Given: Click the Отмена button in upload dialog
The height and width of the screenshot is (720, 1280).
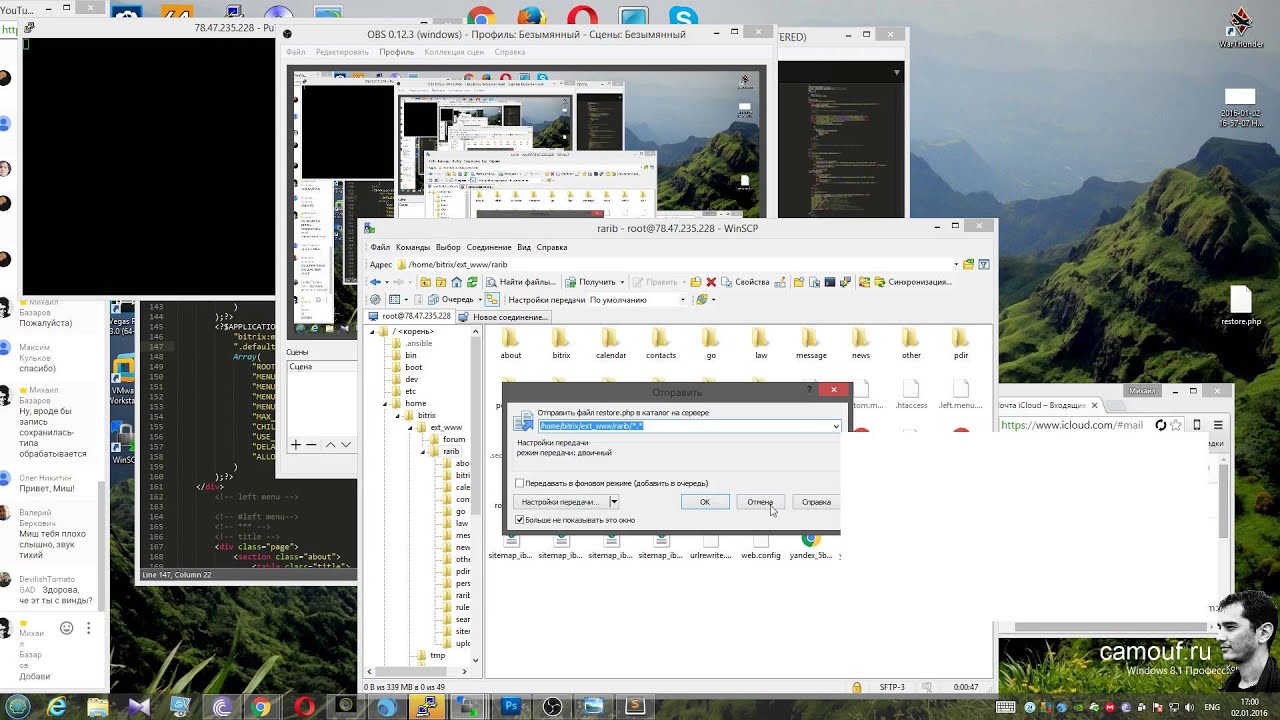Looking at the screenshot, I should (760, 502).
